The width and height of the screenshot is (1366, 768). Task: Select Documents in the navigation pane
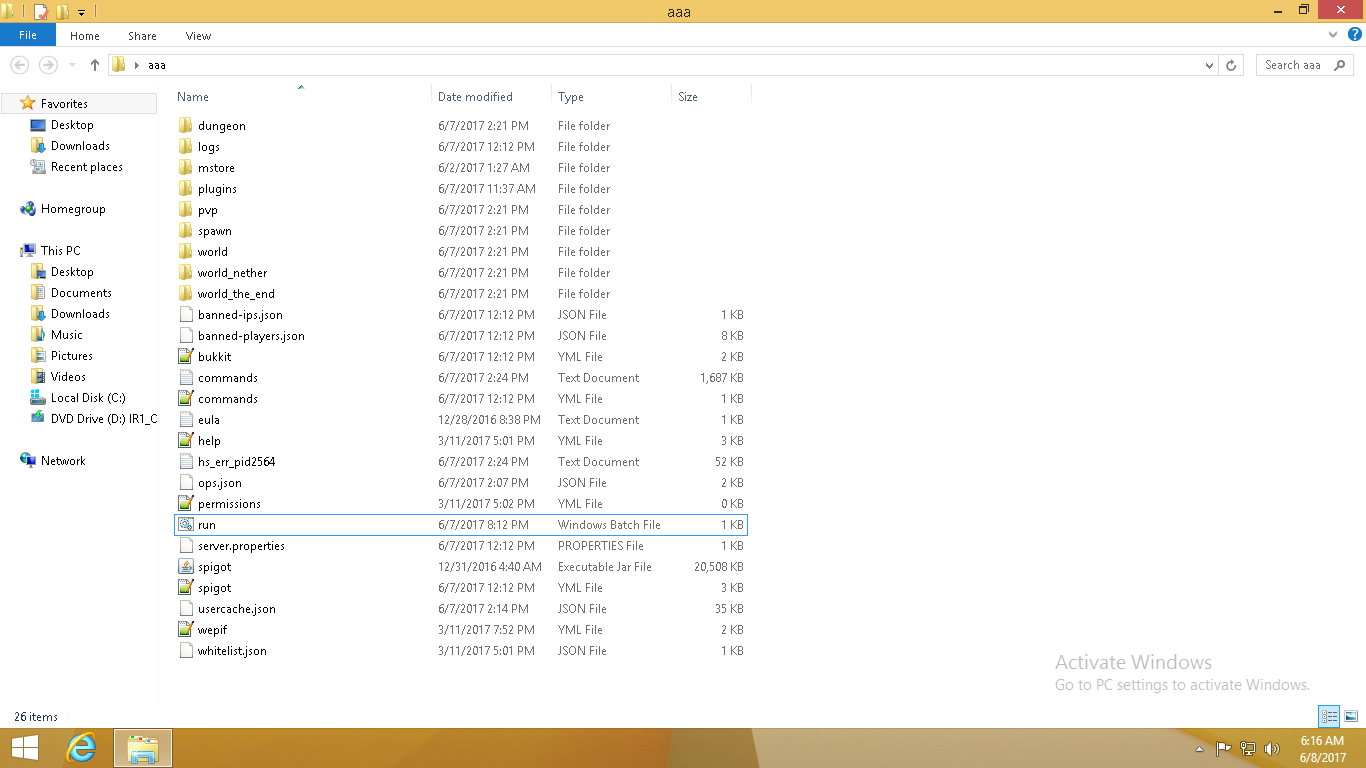(x=81, y=293)
